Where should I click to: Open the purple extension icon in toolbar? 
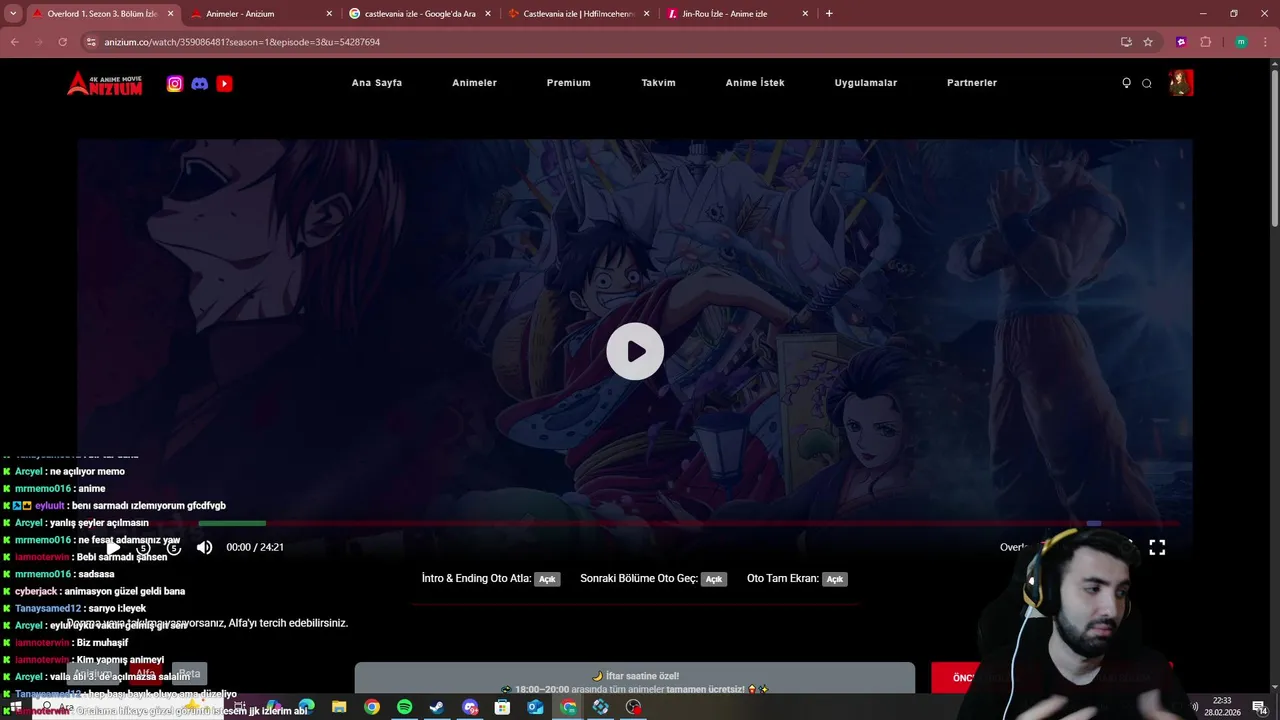pos(1181,42)
